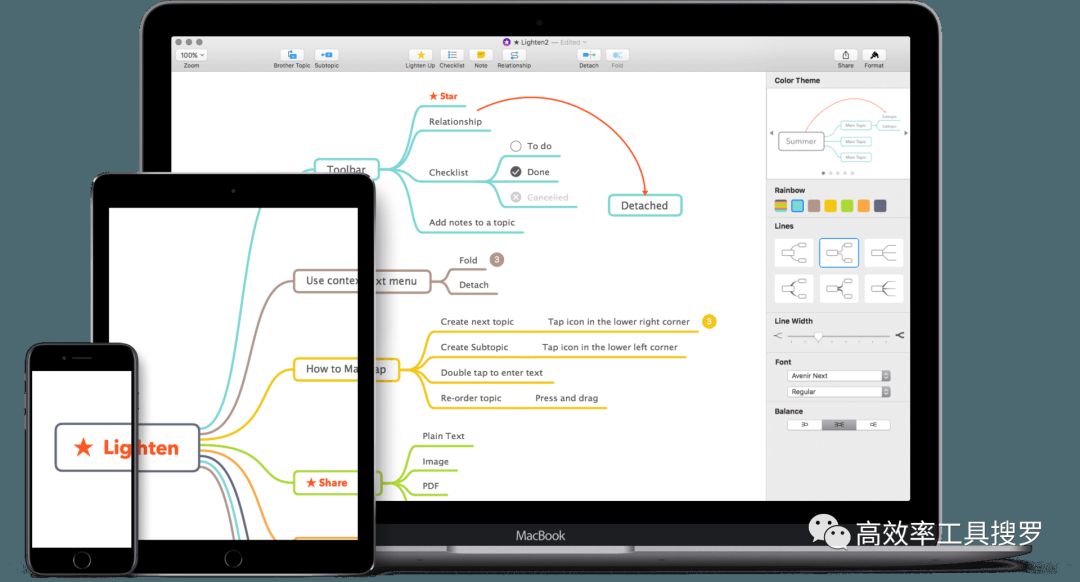Pick the orange color swatch
This screenshot has height=582, width=1080.
click(864, 206)
